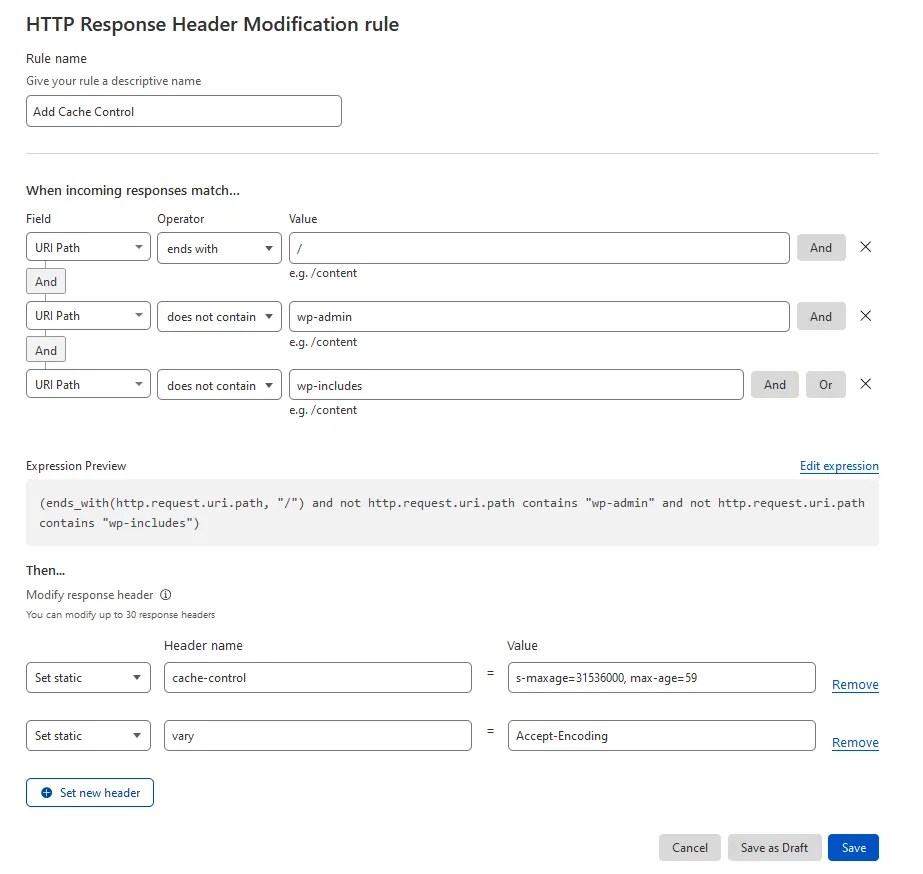Save the rule
Screen dimensions: 923x874
point(853,847)
